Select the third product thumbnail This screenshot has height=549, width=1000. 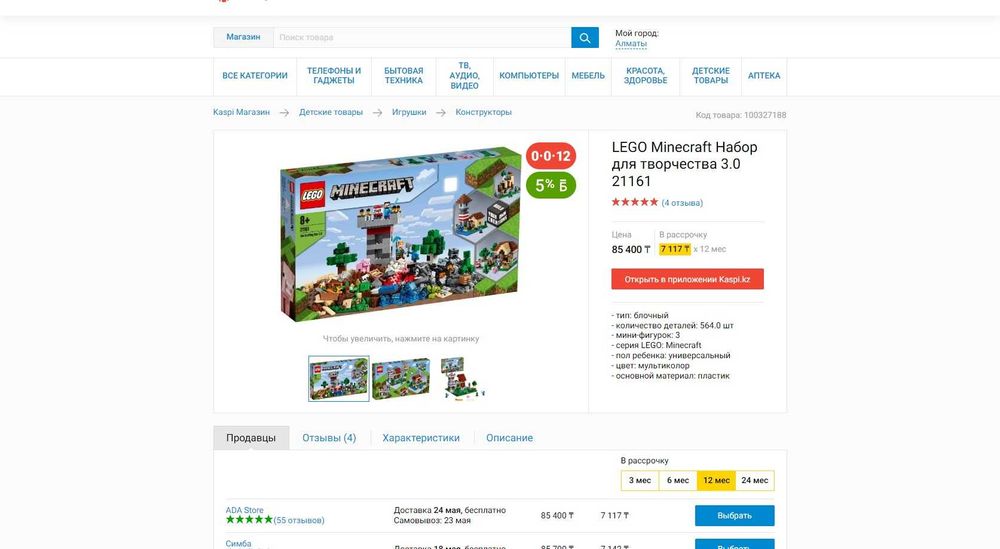point(462,379)
